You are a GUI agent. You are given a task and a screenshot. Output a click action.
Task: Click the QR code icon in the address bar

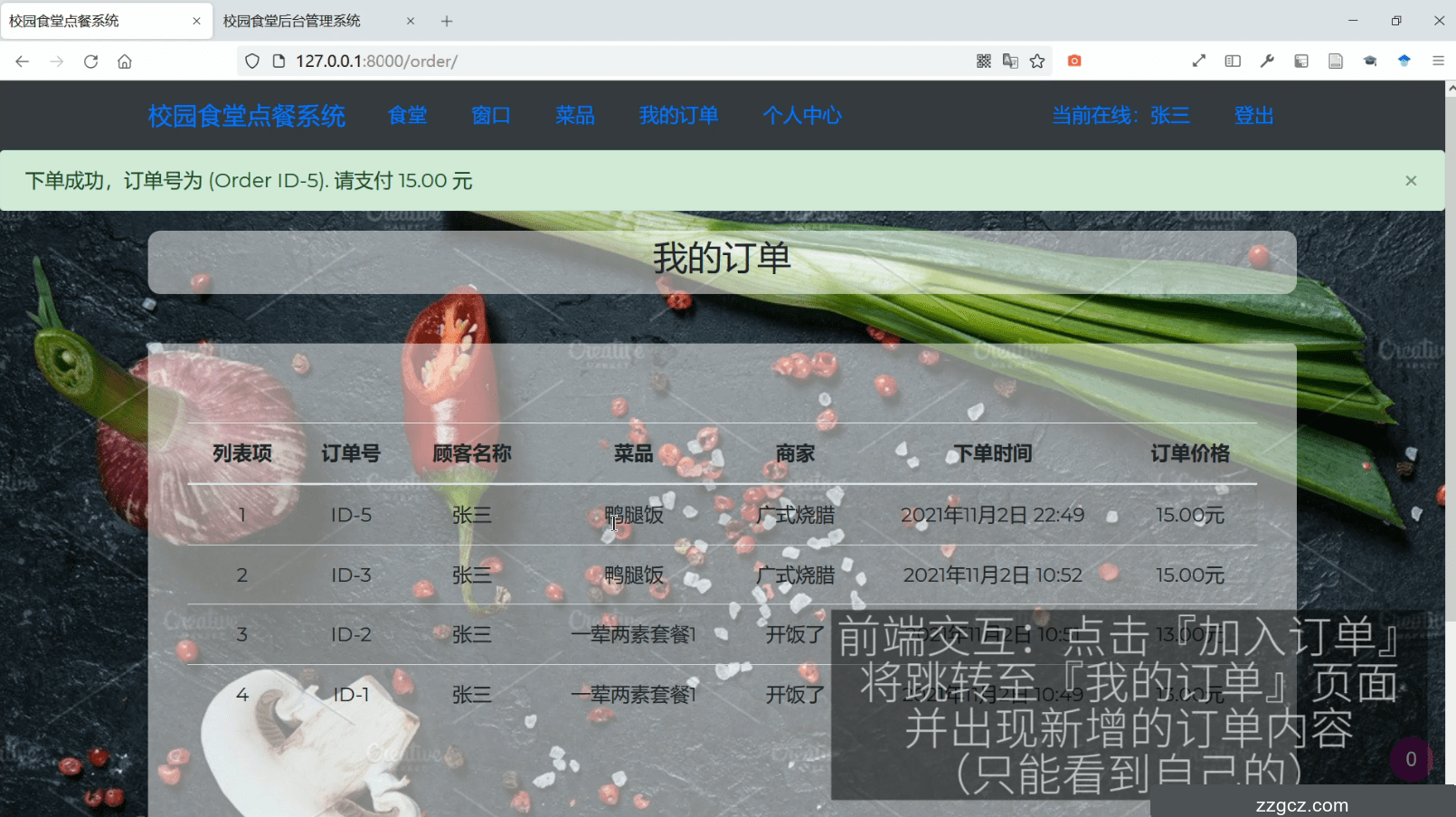pos(983,61)
